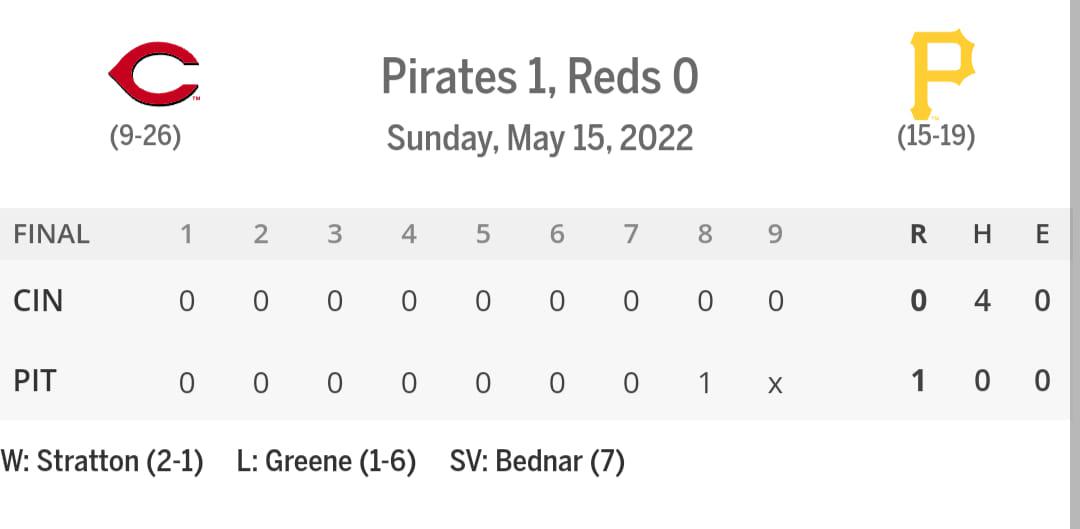Click the H hits column header
This screenshot has width=1080, height=529.
982,234
